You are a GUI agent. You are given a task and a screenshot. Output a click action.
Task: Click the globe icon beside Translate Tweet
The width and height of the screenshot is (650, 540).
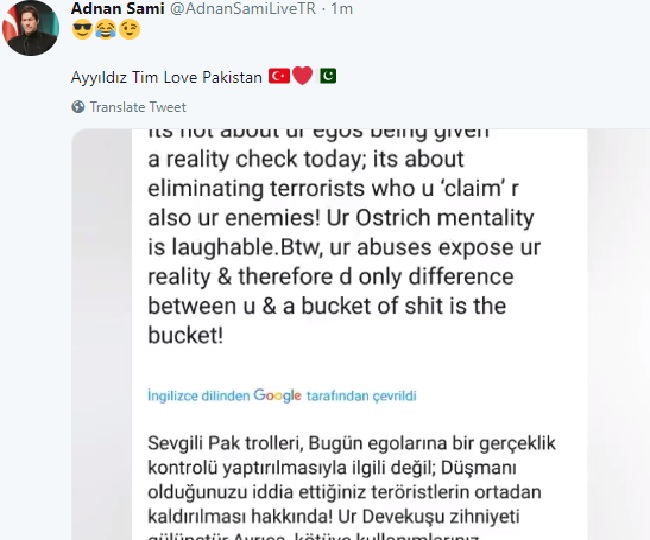[78, 107]
